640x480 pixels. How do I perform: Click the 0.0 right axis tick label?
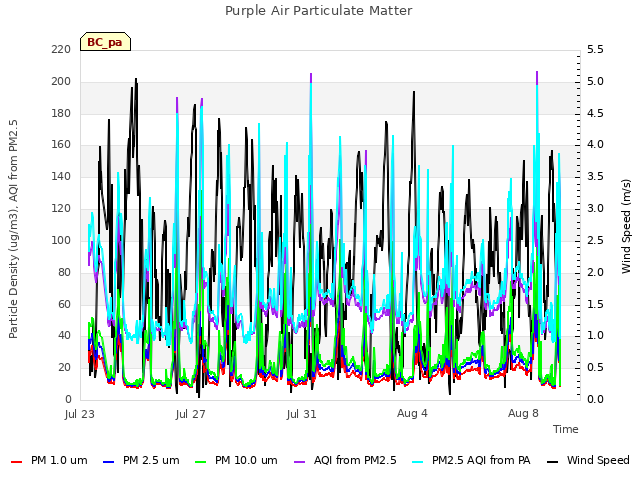tap(596, 399)
